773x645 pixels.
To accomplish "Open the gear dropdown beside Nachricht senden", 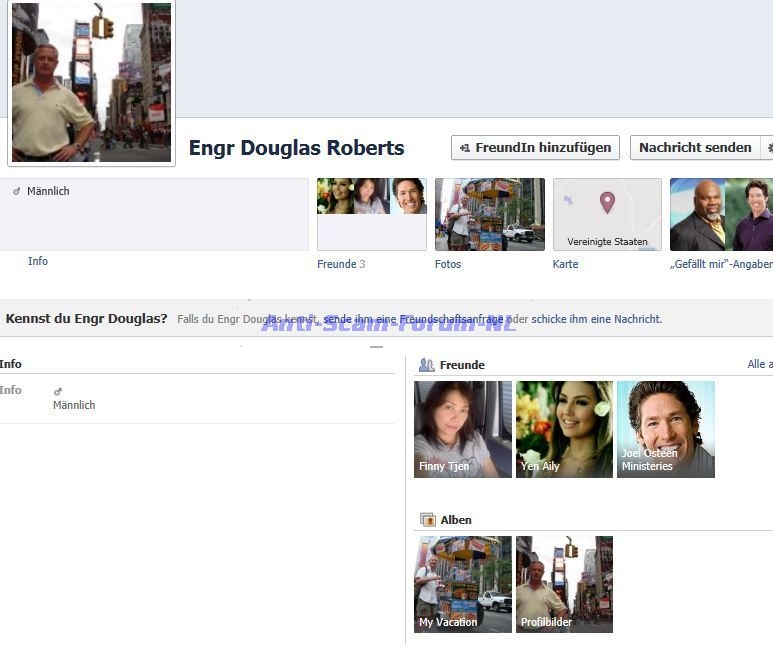I will tap(768, 147).
